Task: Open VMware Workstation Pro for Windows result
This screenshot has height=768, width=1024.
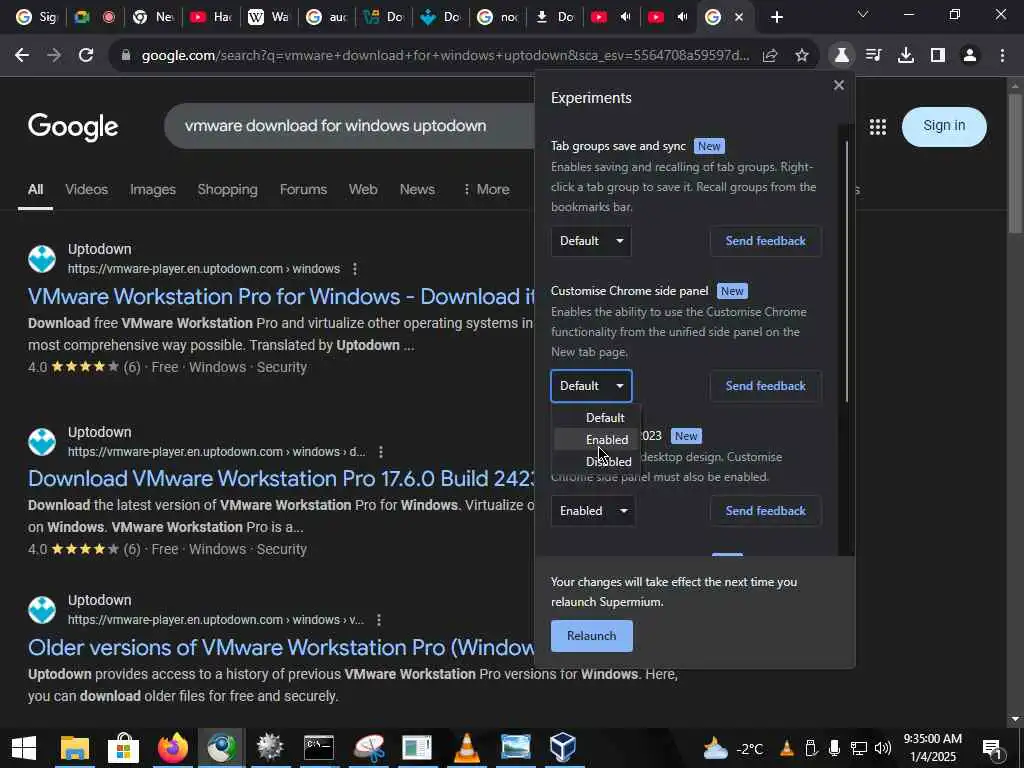Action: [x=281, y=296]
